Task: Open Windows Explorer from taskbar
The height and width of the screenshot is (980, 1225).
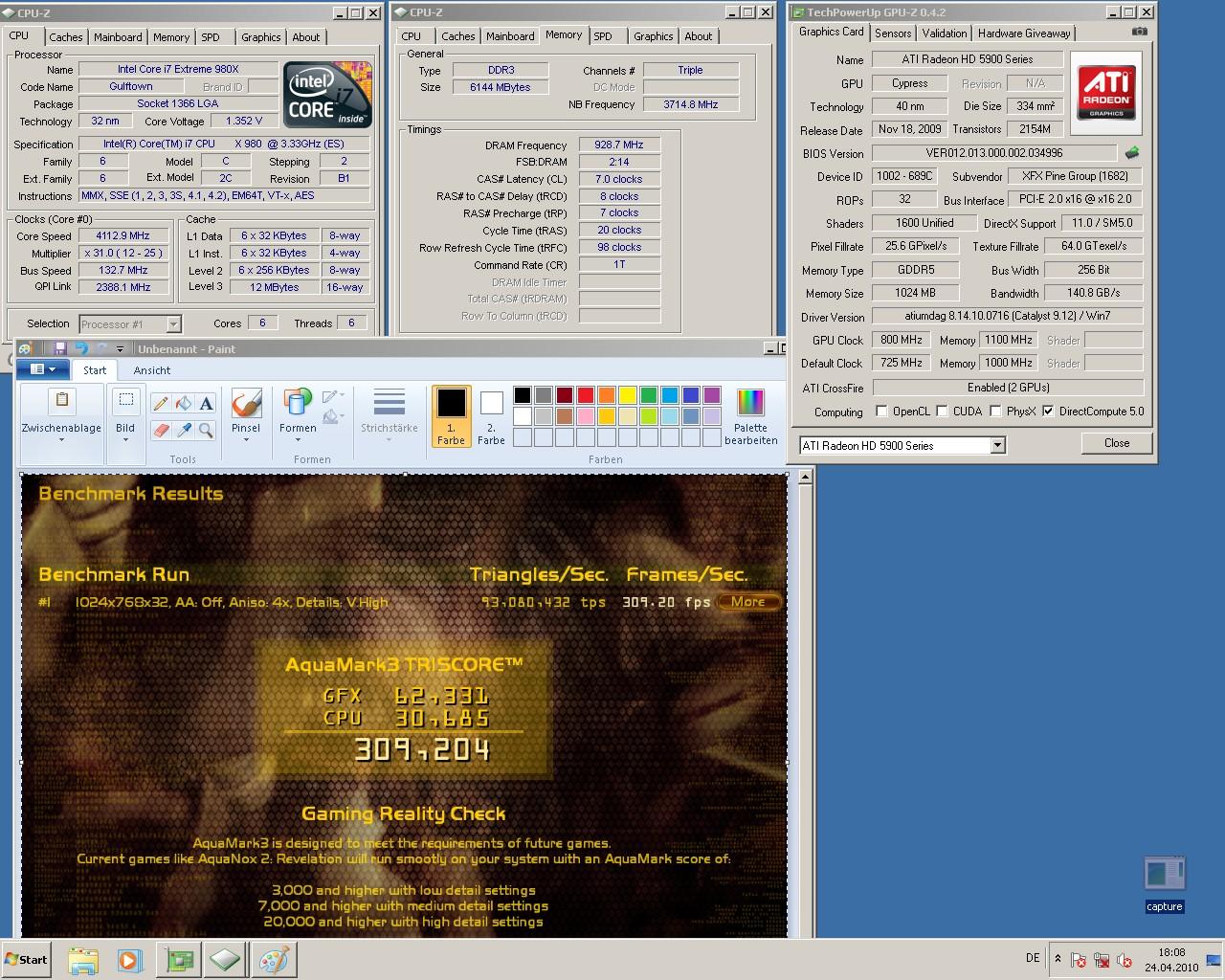Action: [83, 960]
